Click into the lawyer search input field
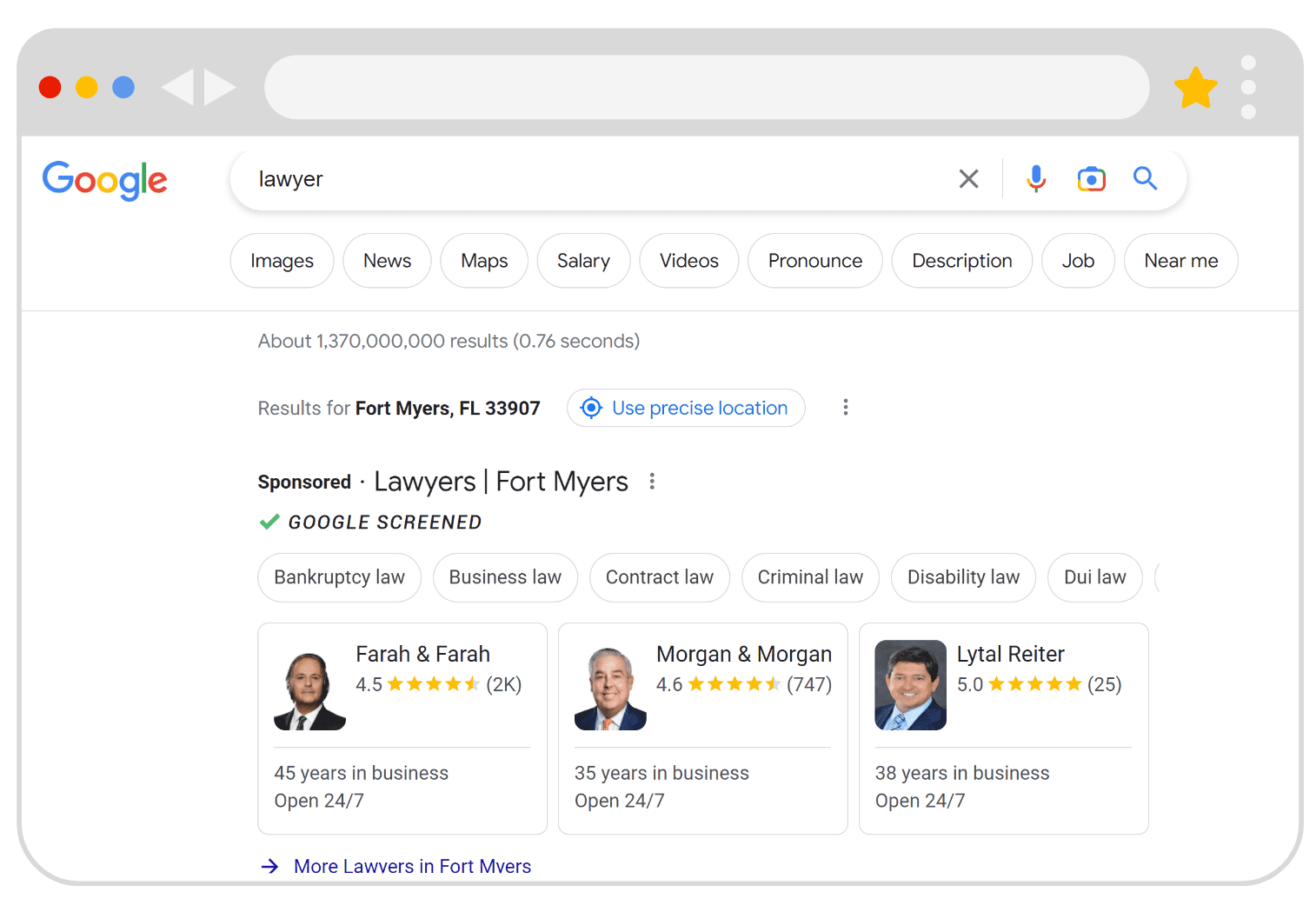This screenshot has height=899, width=1316. 591,179
